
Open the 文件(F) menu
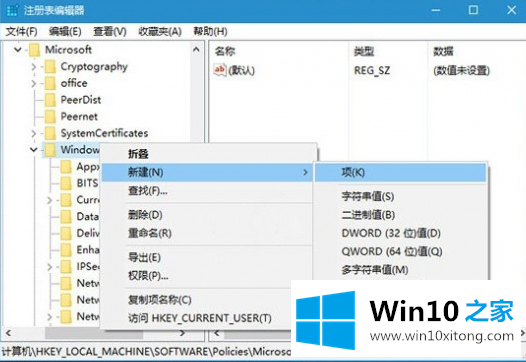[x=21, y=32]
